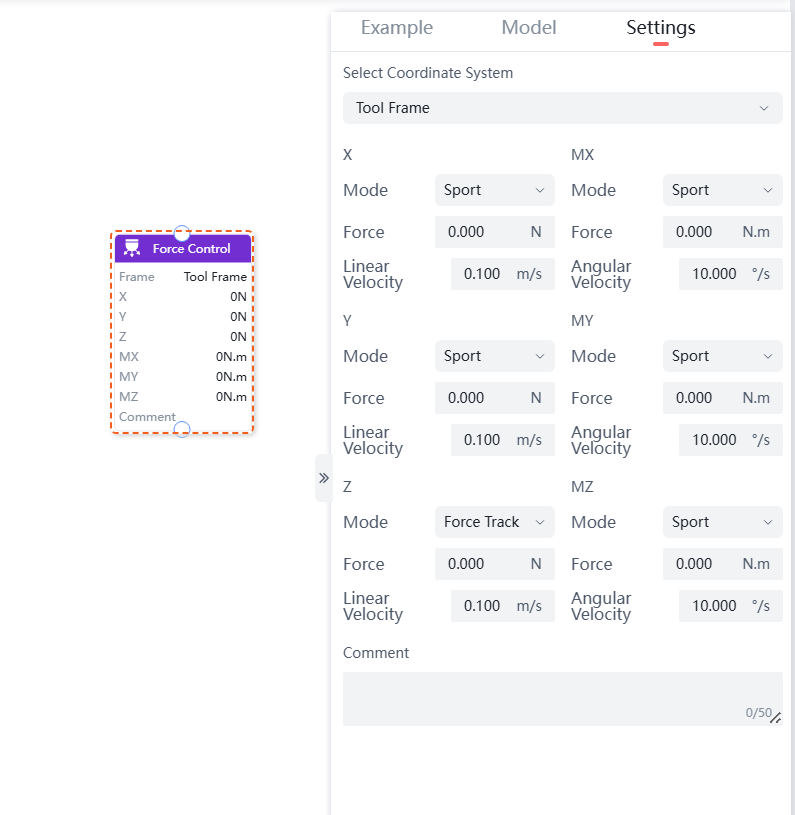Click the Z Force input field
The height and width of the screenshot is (815, 795).
482,564
